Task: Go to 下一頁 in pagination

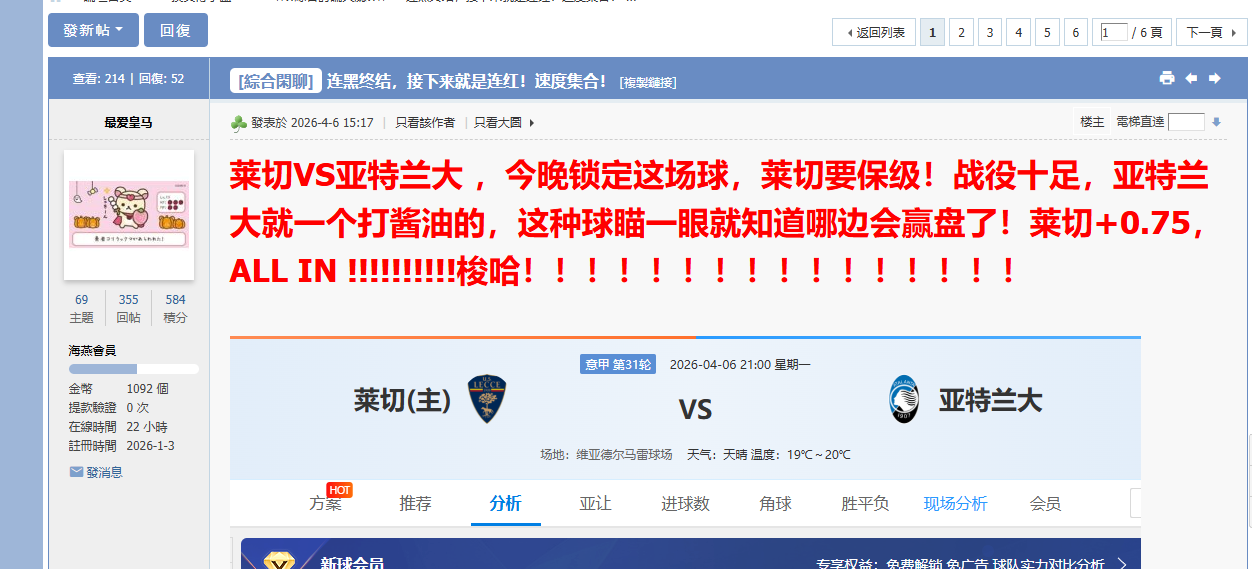Action: click(x=1211, y=32)
